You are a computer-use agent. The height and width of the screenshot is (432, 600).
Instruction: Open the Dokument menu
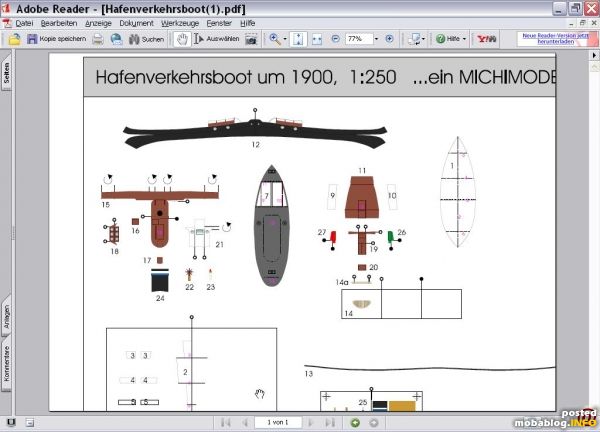(x=136, y=23)
